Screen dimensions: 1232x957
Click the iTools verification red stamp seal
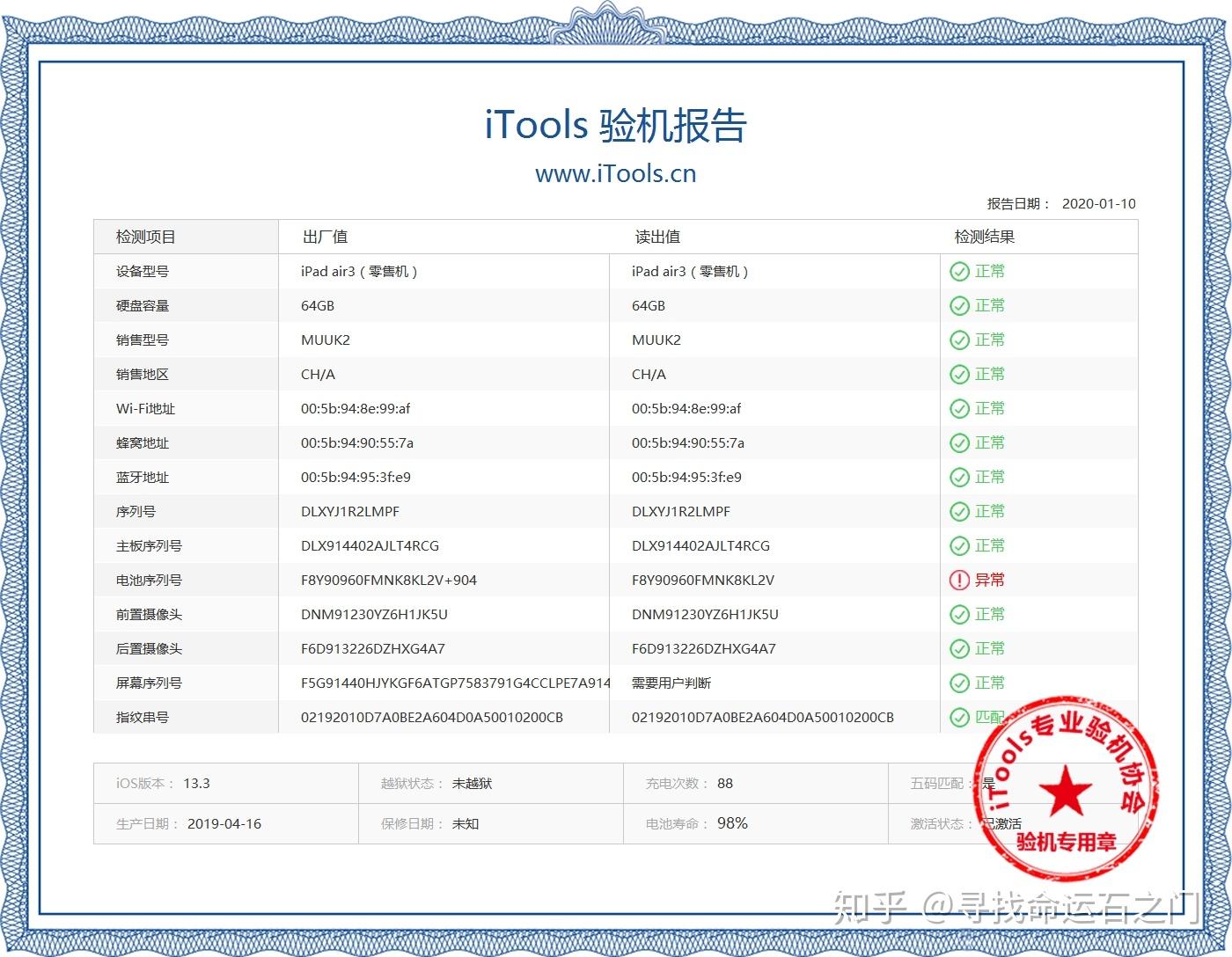tap(1063, 796)
